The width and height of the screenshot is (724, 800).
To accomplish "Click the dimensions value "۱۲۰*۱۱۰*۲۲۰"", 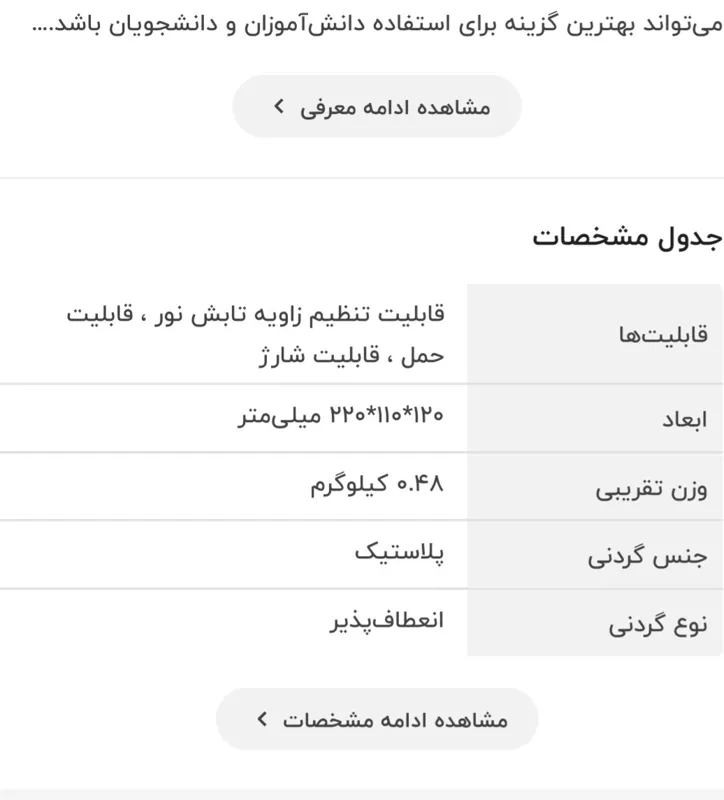I will [385, 415].
